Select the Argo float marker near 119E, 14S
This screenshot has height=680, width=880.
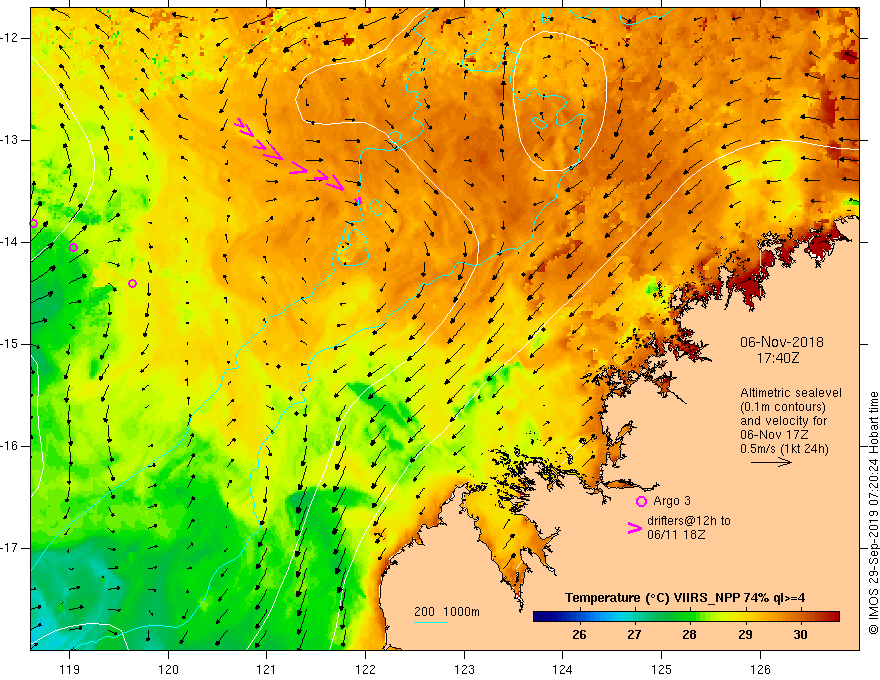(x=74, y=247)
